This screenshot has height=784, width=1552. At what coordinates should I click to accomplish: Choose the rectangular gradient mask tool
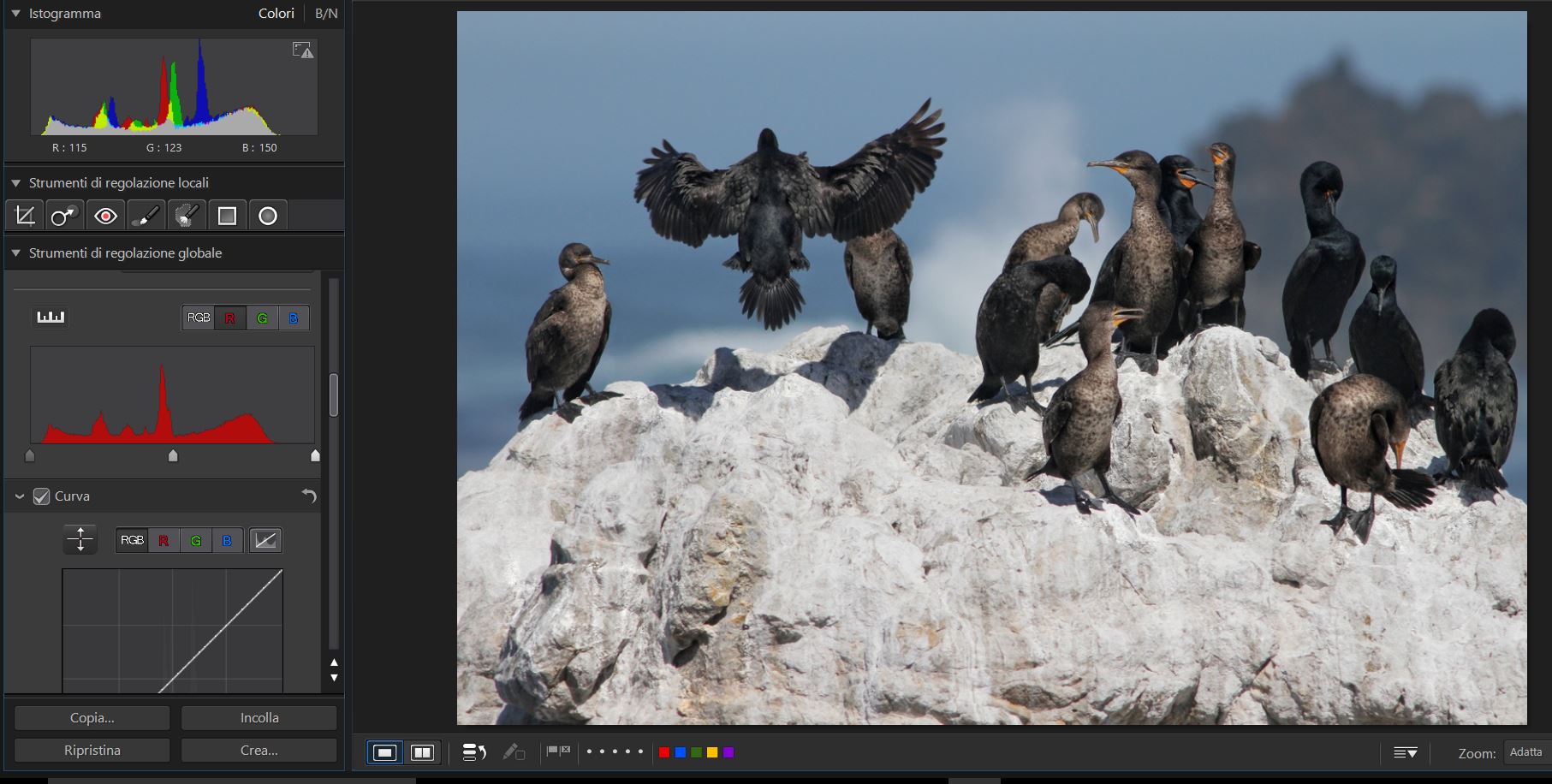227,216
